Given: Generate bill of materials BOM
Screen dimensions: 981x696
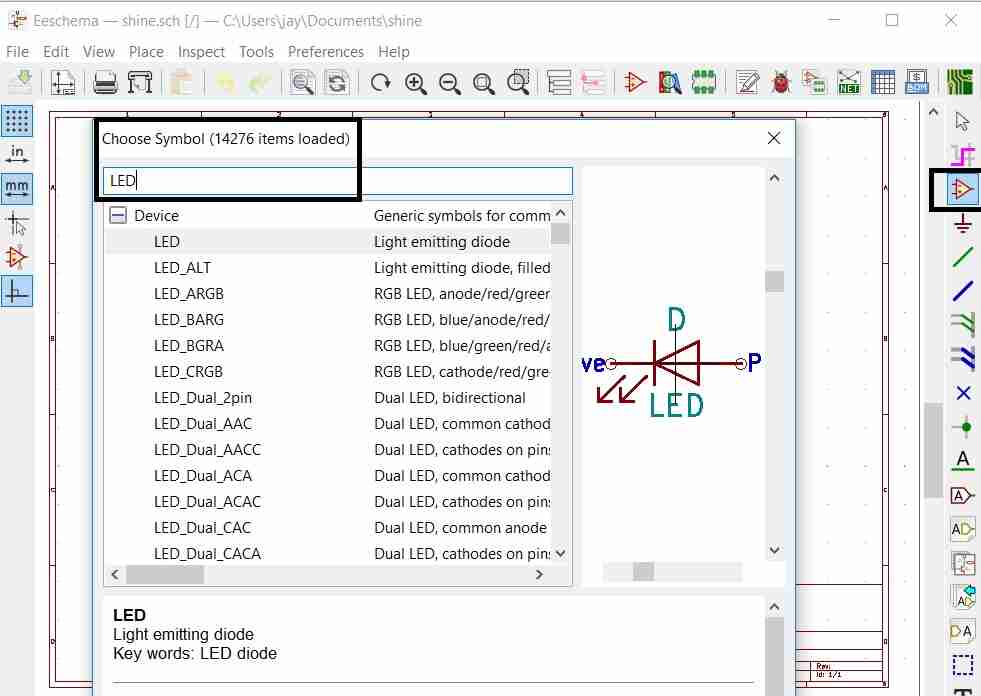Looking at the screenshot, I should click(917, 83).
